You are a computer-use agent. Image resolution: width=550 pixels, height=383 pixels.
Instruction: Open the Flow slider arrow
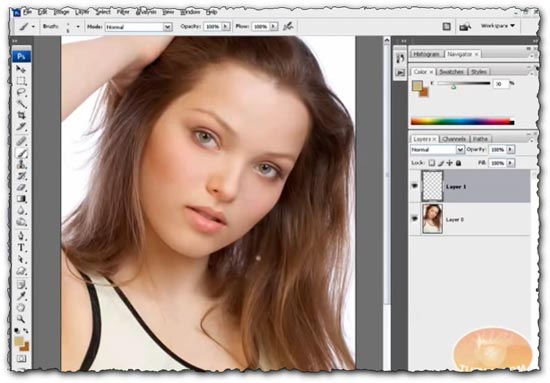[x=273, y=26]
